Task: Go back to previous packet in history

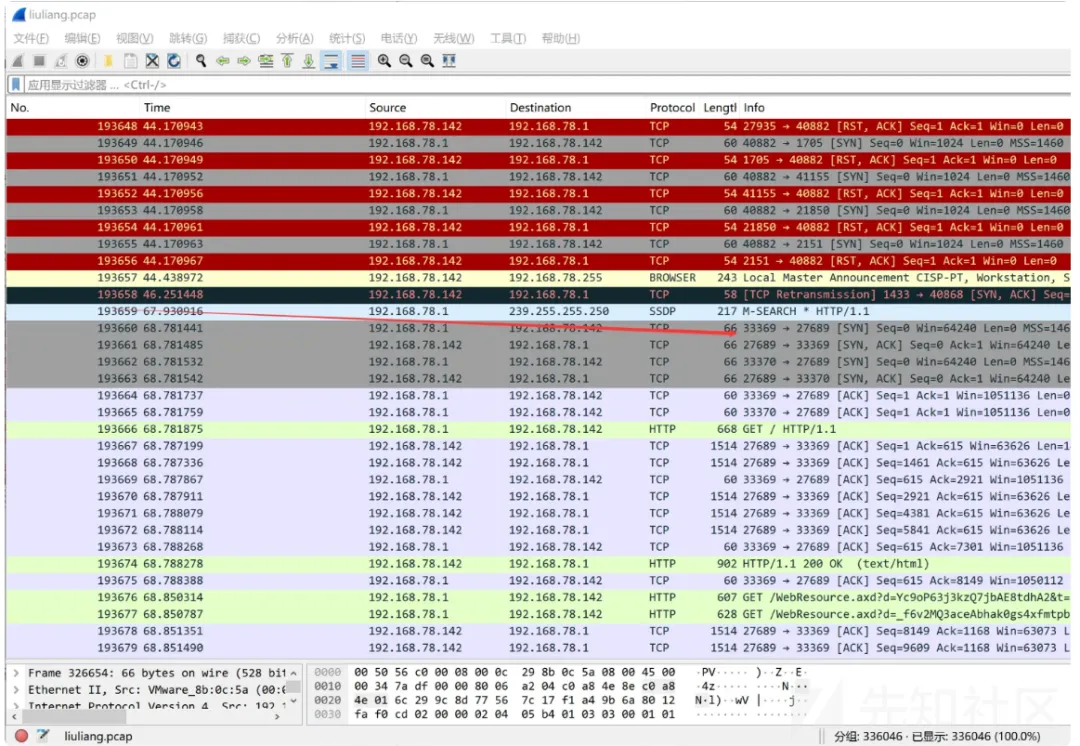Action: tap(222, 61)
